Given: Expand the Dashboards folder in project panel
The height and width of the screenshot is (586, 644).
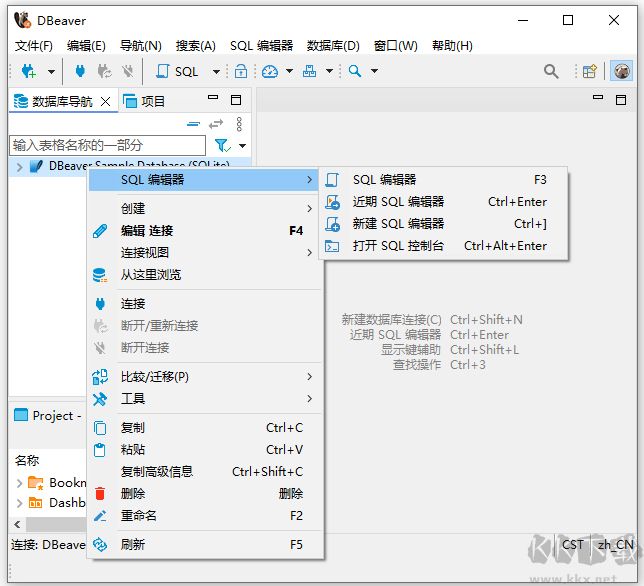Looking at the screenshot, I should tap(19, 503).
